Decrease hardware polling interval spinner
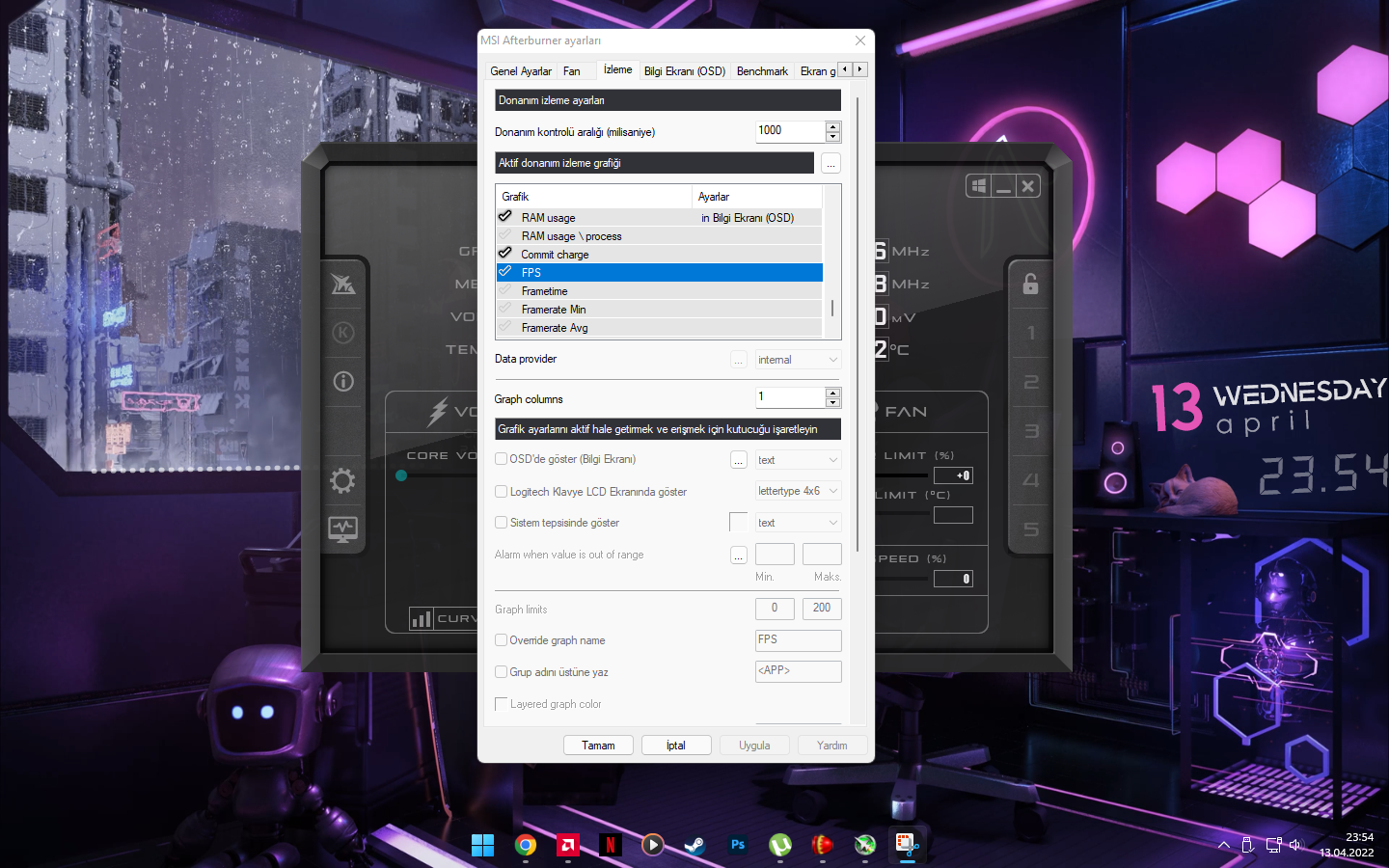Screen dimensions: 1389x868 tap(833, 137)
